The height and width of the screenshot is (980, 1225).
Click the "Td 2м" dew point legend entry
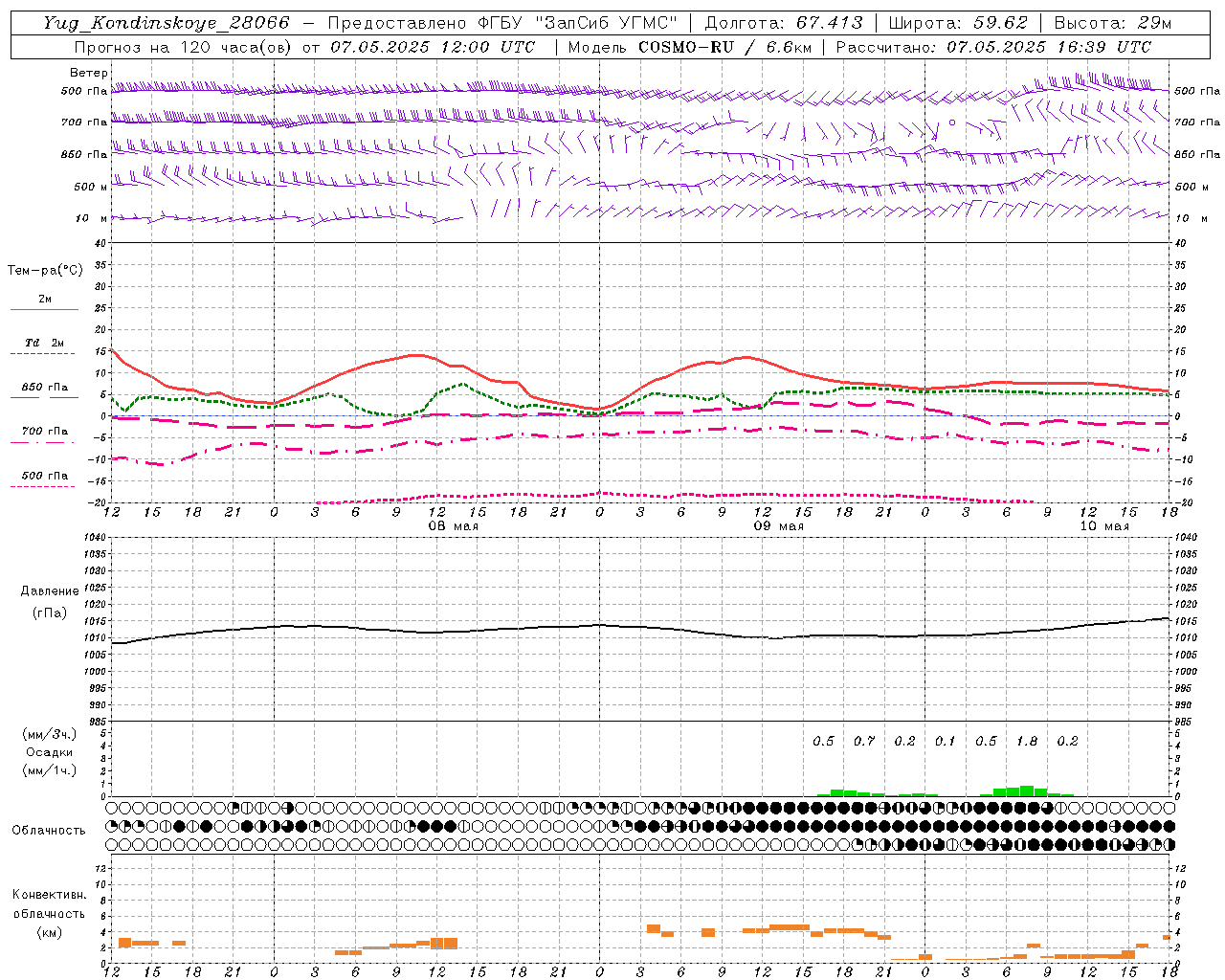44,343
